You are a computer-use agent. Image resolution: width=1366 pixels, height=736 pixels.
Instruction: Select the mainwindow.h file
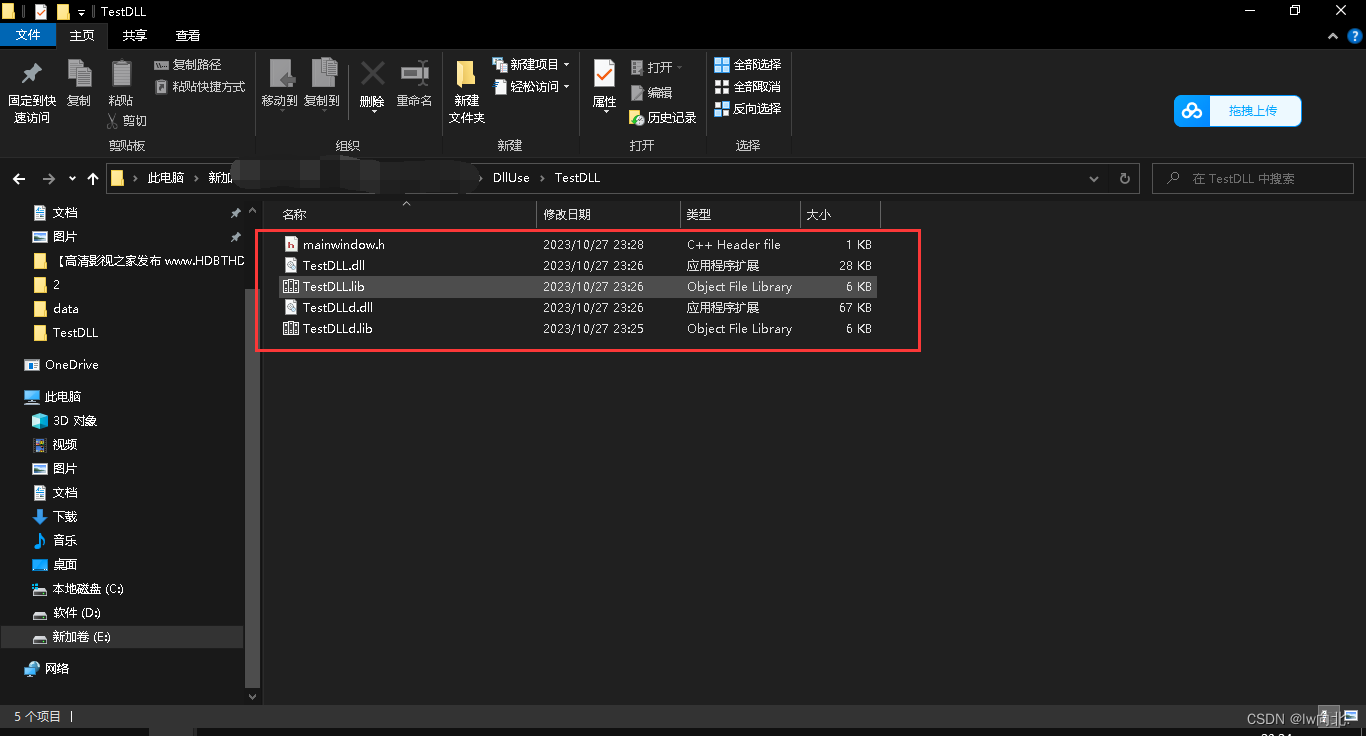click(577, 244)
